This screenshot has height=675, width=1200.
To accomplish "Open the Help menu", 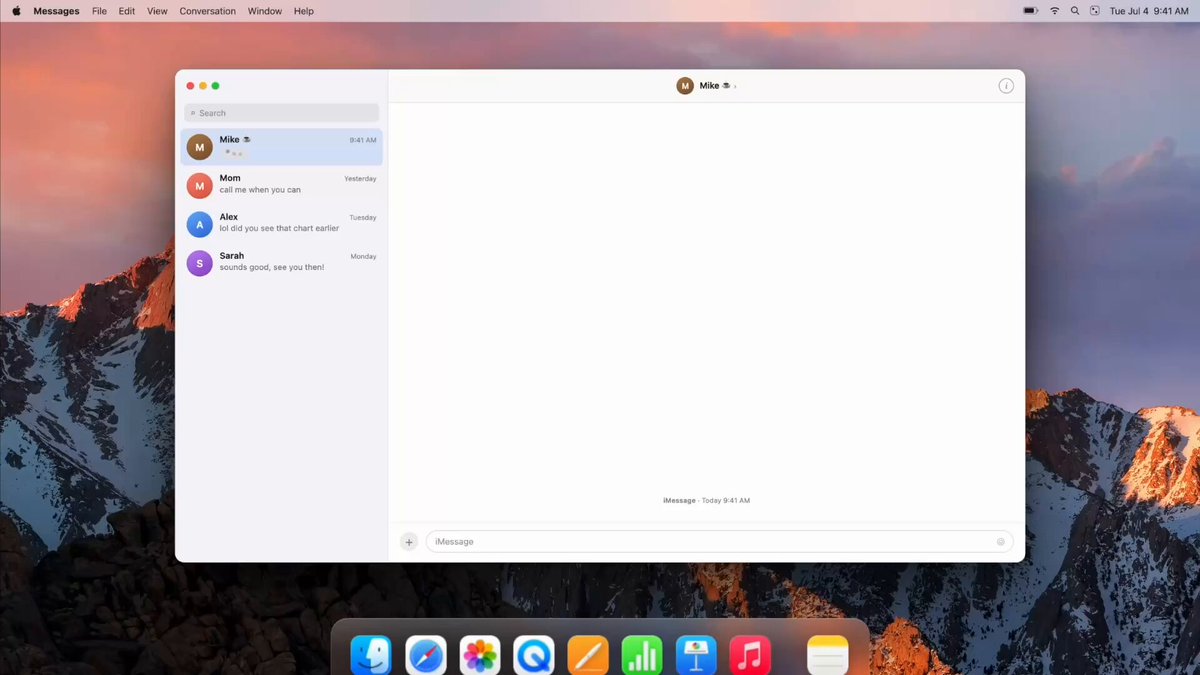I will click(x=304, y=11).
